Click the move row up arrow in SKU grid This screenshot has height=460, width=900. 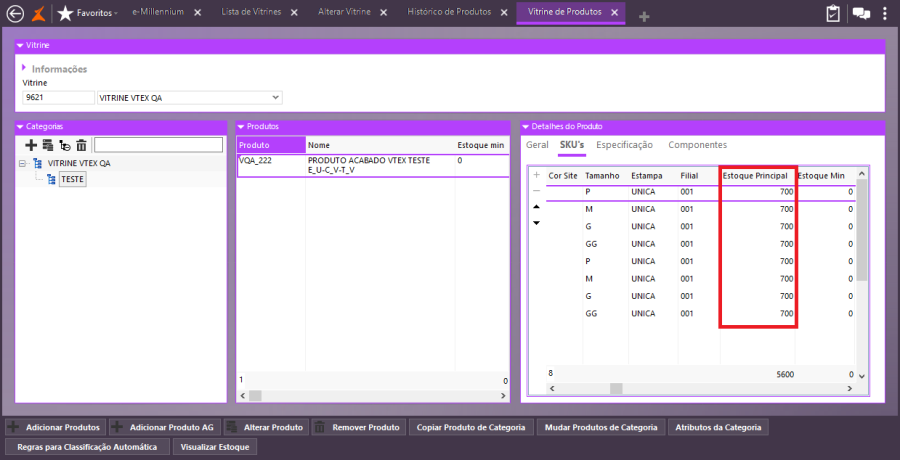pyautogui.click(x=536, y=206)
